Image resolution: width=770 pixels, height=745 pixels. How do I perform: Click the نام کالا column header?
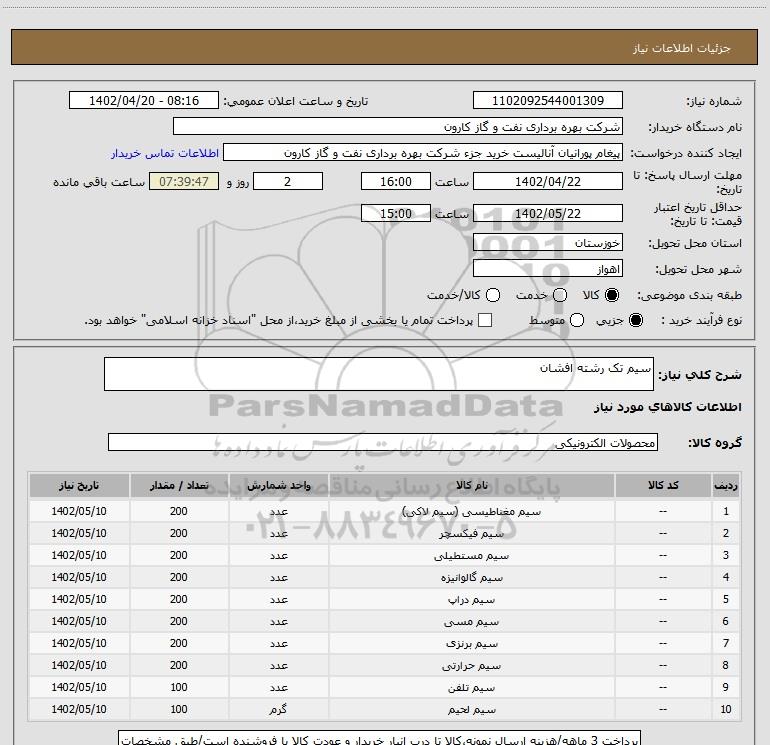pos(471,485)
